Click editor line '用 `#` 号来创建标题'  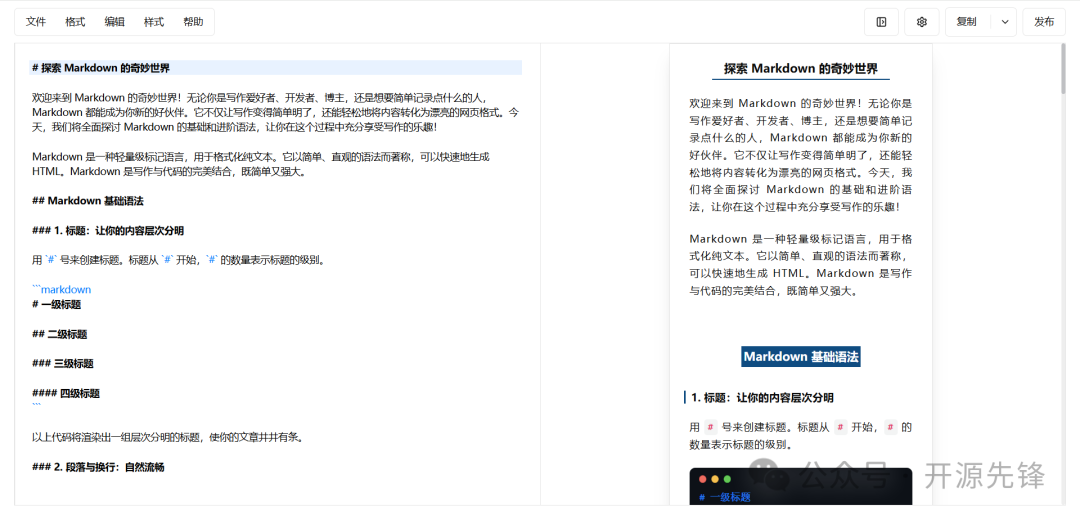point(178,260)
